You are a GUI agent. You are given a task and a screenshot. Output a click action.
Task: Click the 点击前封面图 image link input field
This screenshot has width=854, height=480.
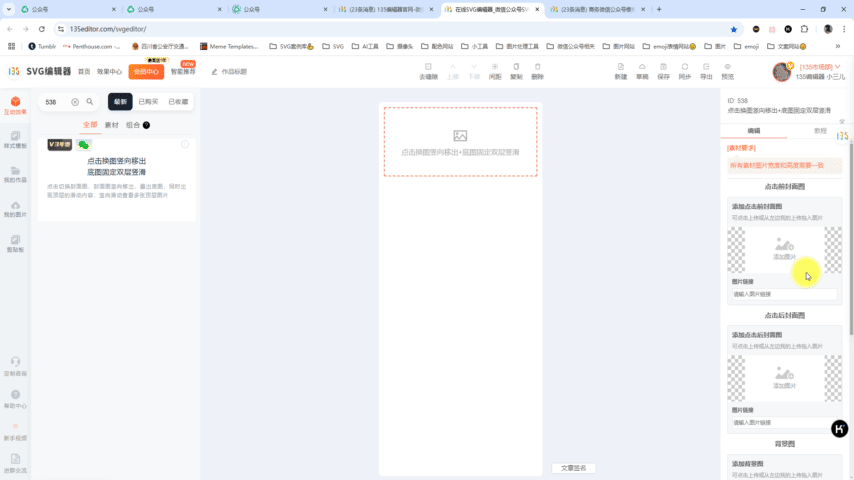click(784, 294)
